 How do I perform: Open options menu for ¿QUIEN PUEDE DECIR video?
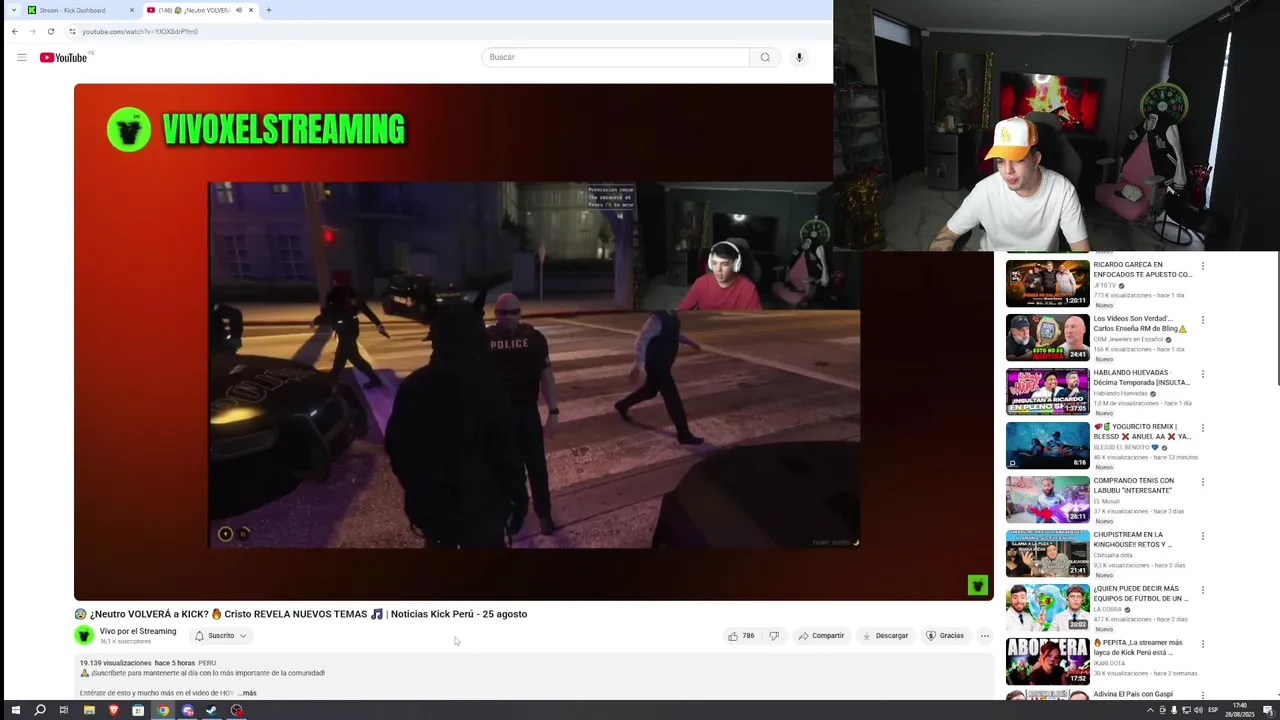click(1203, 590)
